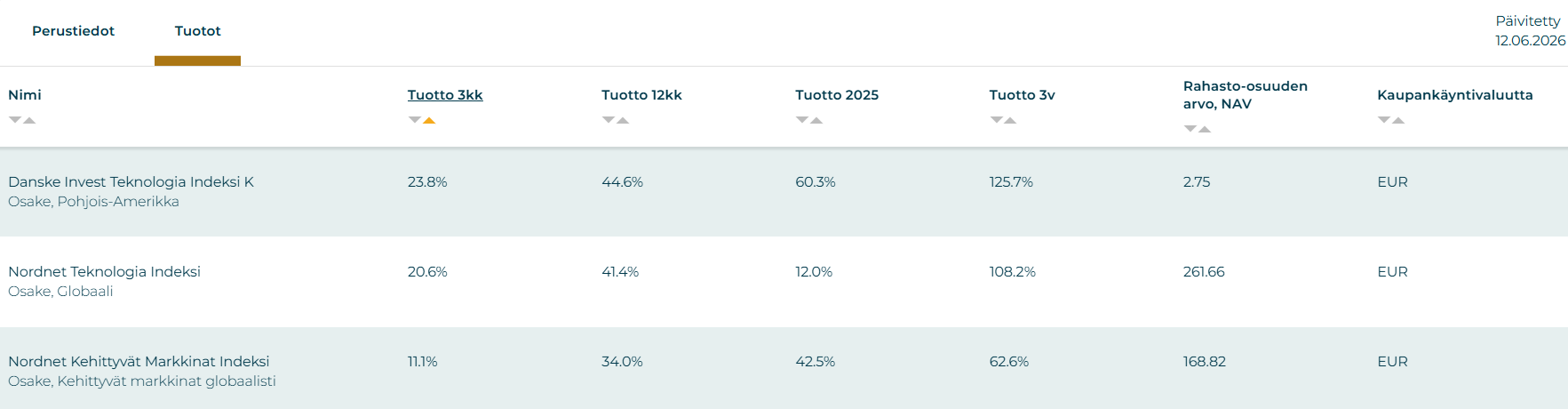This screenshot has width=1568, height=409.
Task: Click the orange ascending arrow under Tuotto 3kk
Action: point(429,120)
